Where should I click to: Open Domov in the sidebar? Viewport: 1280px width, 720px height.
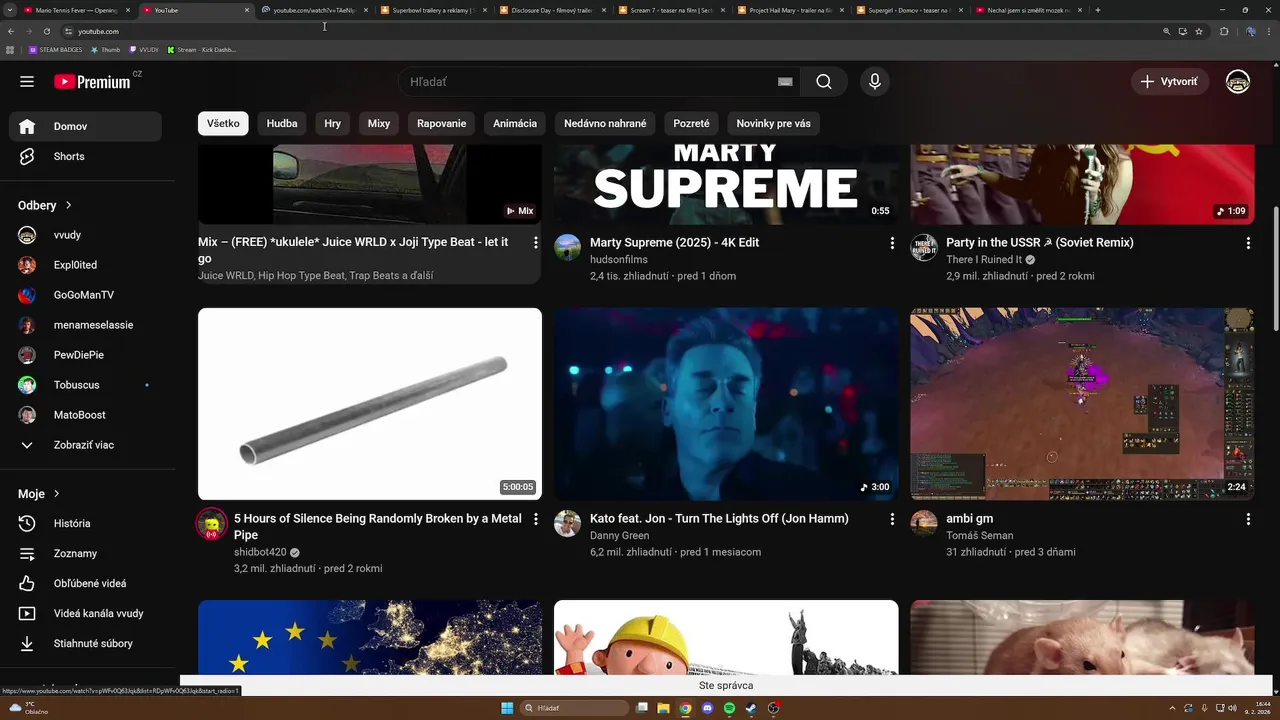point(85,126)
